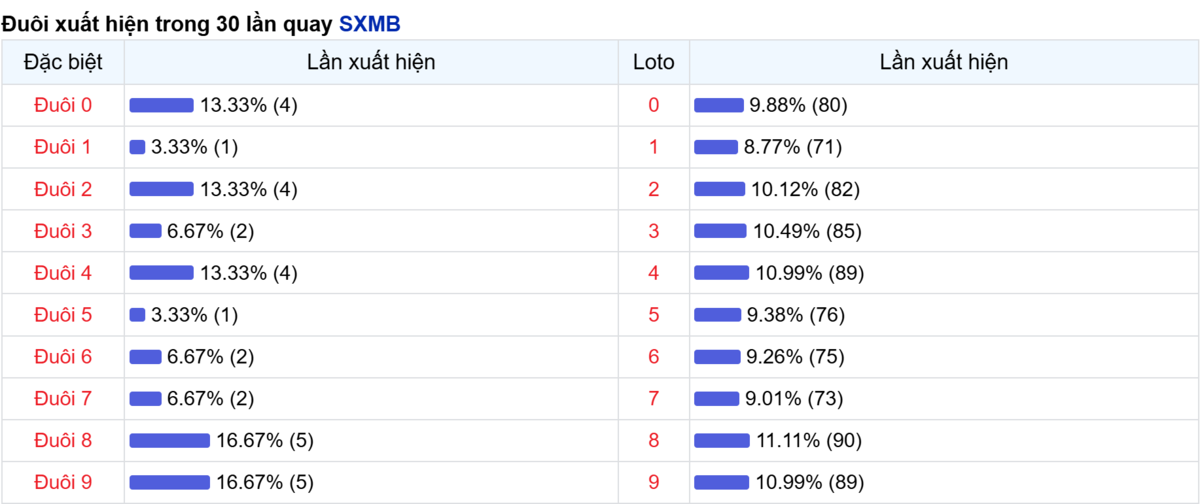Screen dimensions: 1200x504
Task: Click the Loto column header
Action: [654, 62]
